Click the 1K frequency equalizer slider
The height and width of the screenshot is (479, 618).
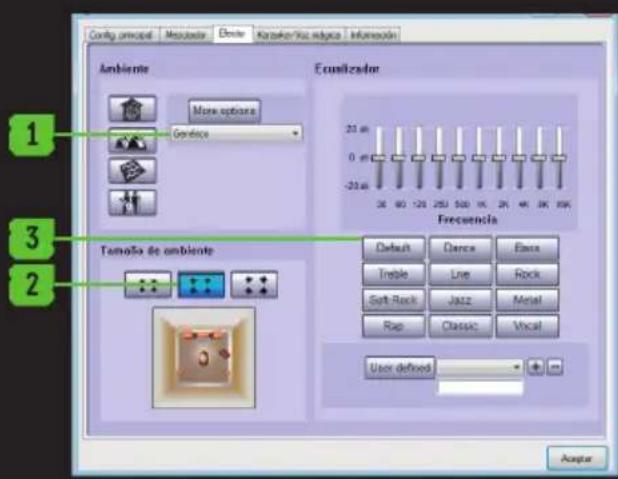coord(478,158)
